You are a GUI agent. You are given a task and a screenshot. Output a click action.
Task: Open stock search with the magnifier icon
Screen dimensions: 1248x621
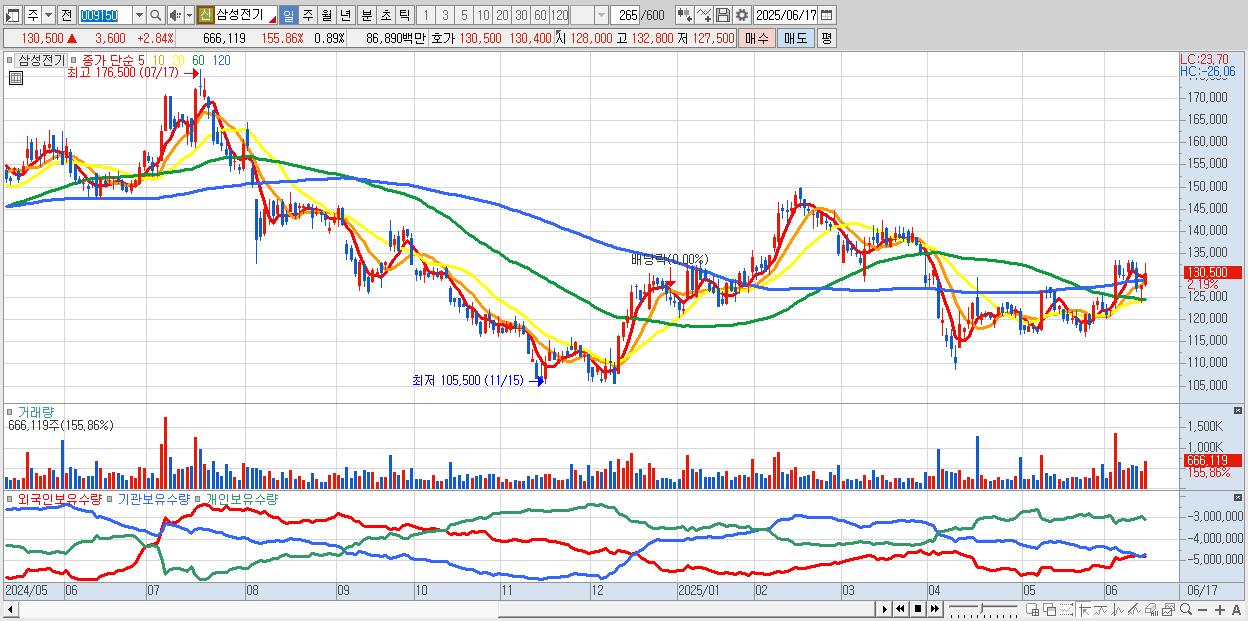pyautogui.click(x=155, y=15)
